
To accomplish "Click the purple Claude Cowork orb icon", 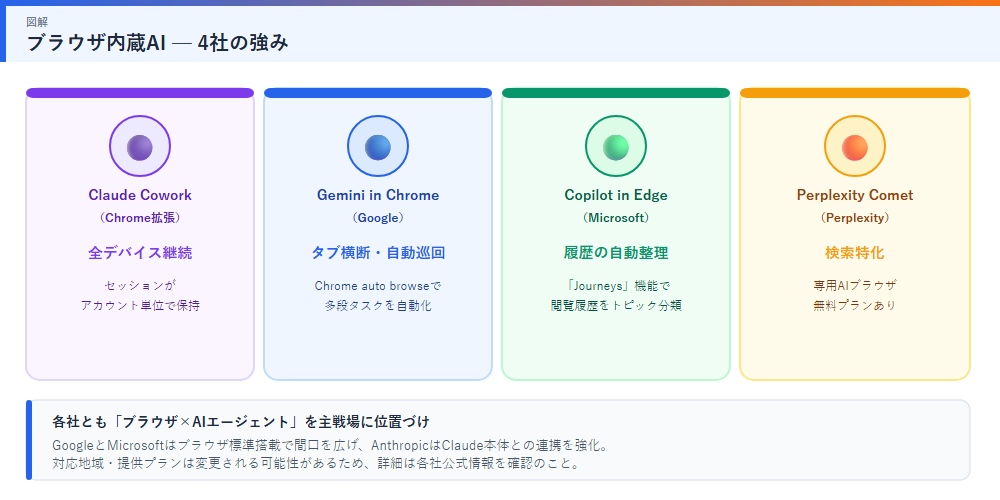I will (x=140, y=147).
